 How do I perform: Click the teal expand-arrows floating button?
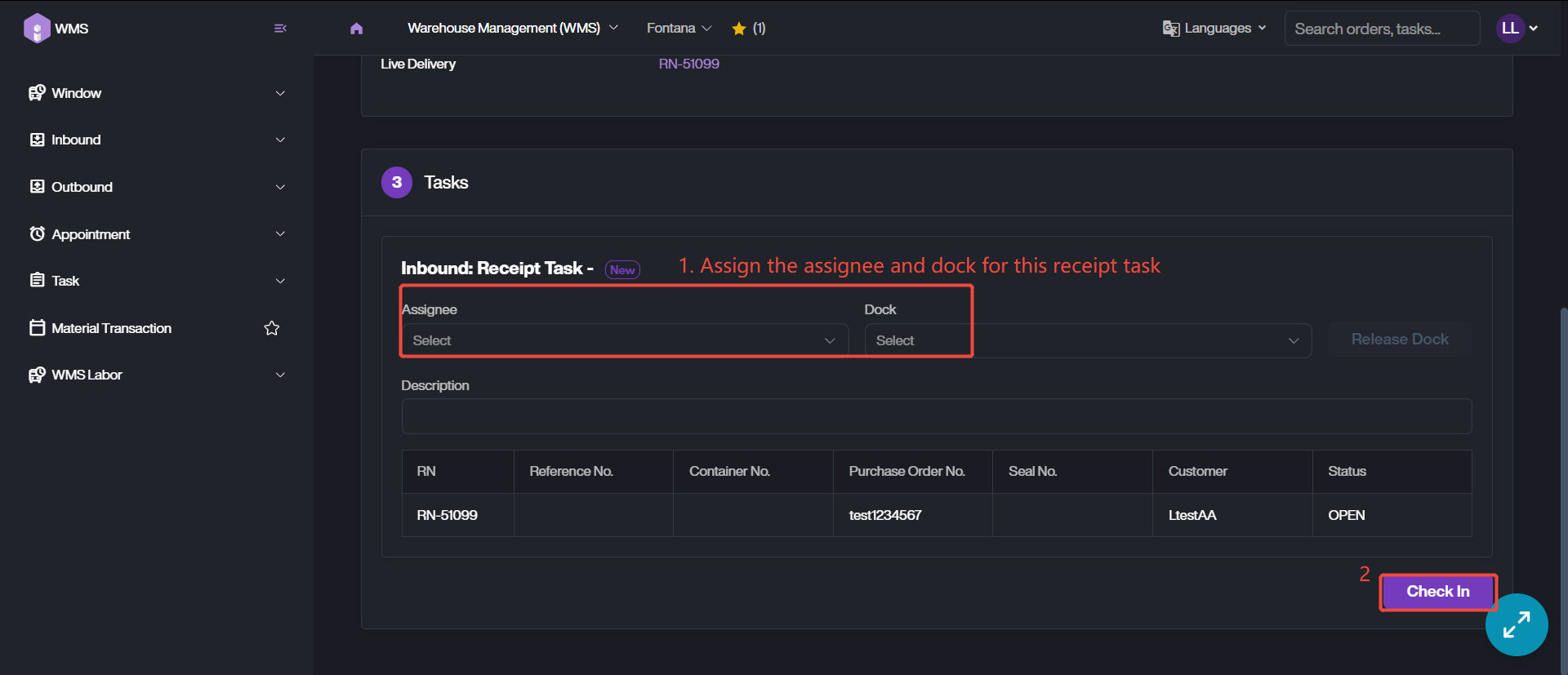coord(1516,624)
